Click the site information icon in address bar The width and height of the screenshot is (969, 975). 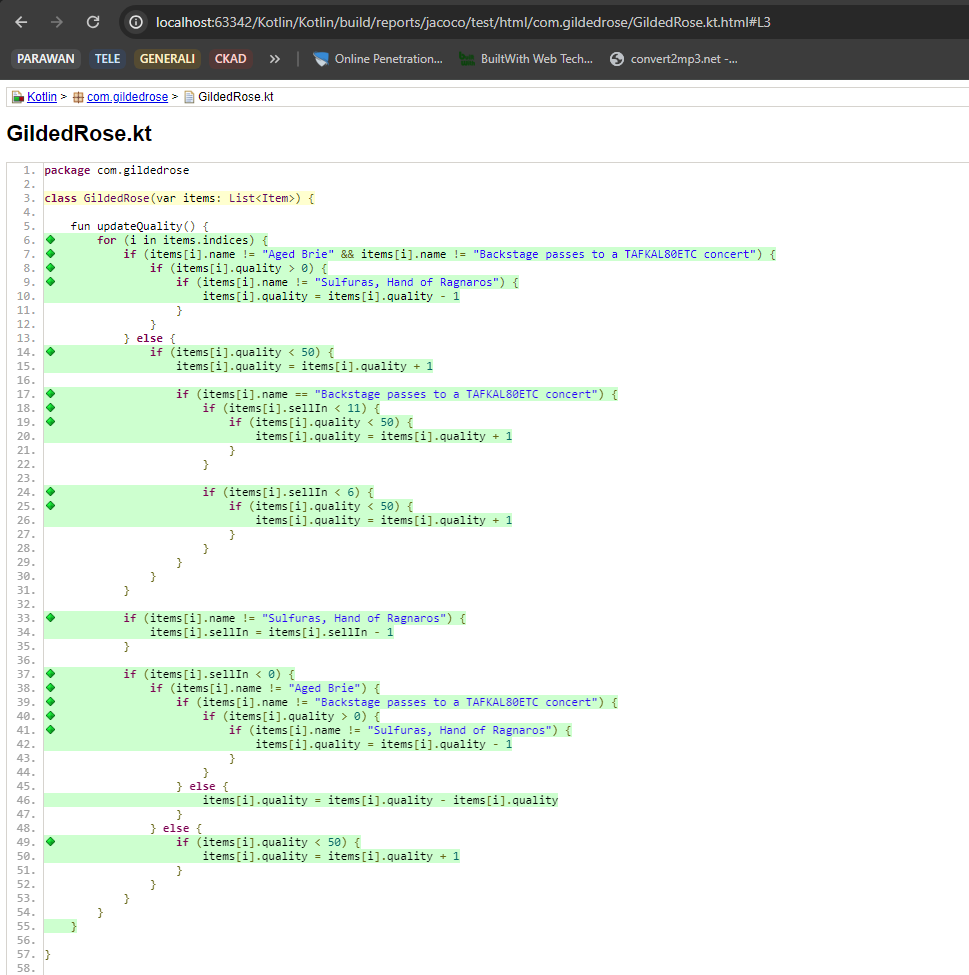tap(137, 22)
